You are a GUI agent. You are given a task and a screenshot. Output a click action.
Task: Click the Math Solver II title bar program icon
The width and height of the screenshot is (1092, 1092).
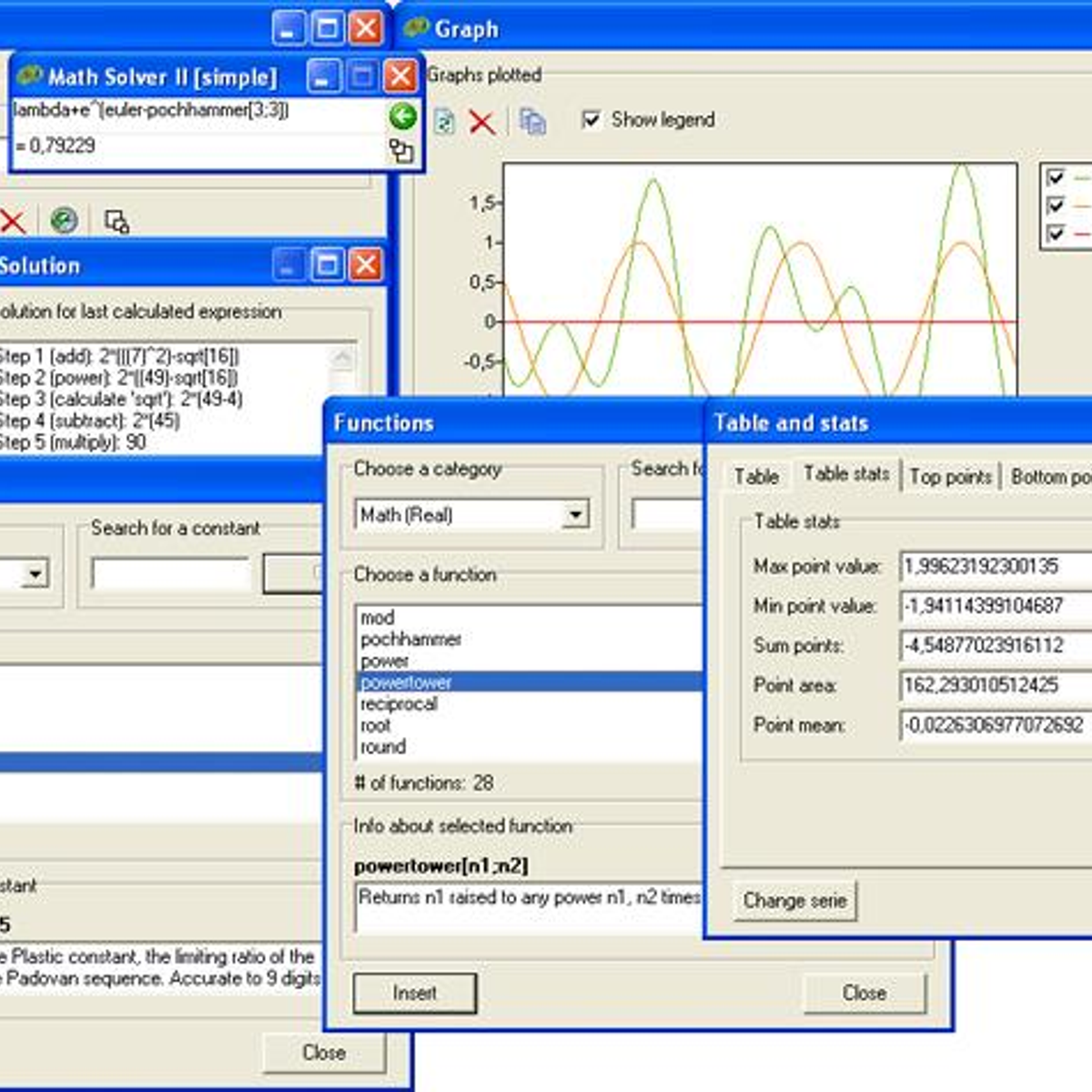pos(29,76)
